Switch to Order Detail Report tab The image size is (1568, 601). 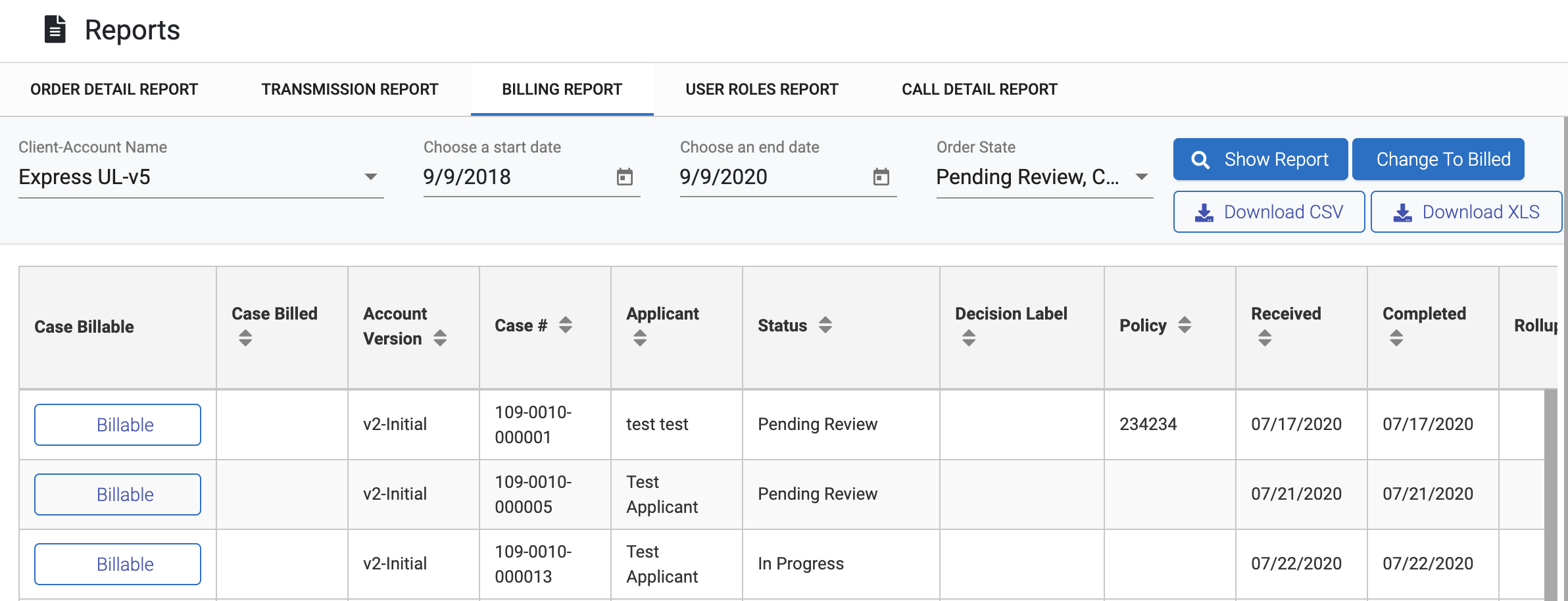(114, 89)
